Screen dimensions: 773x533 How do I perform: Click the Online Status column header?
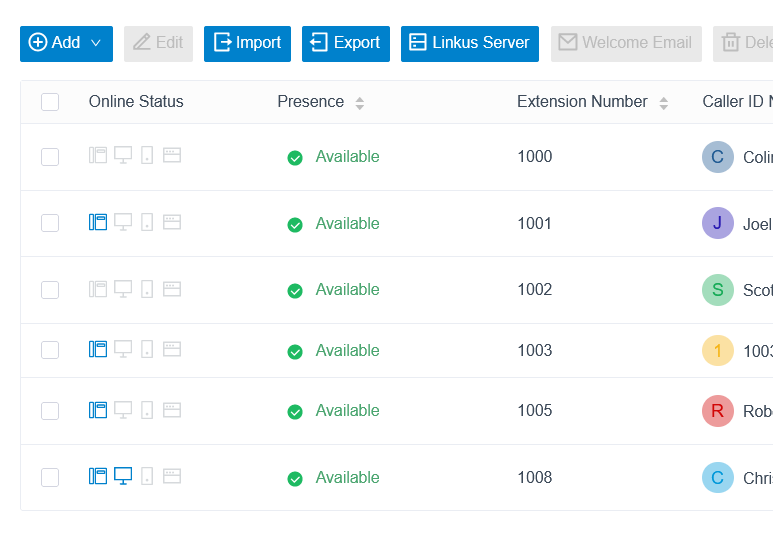tap(136, 102)
